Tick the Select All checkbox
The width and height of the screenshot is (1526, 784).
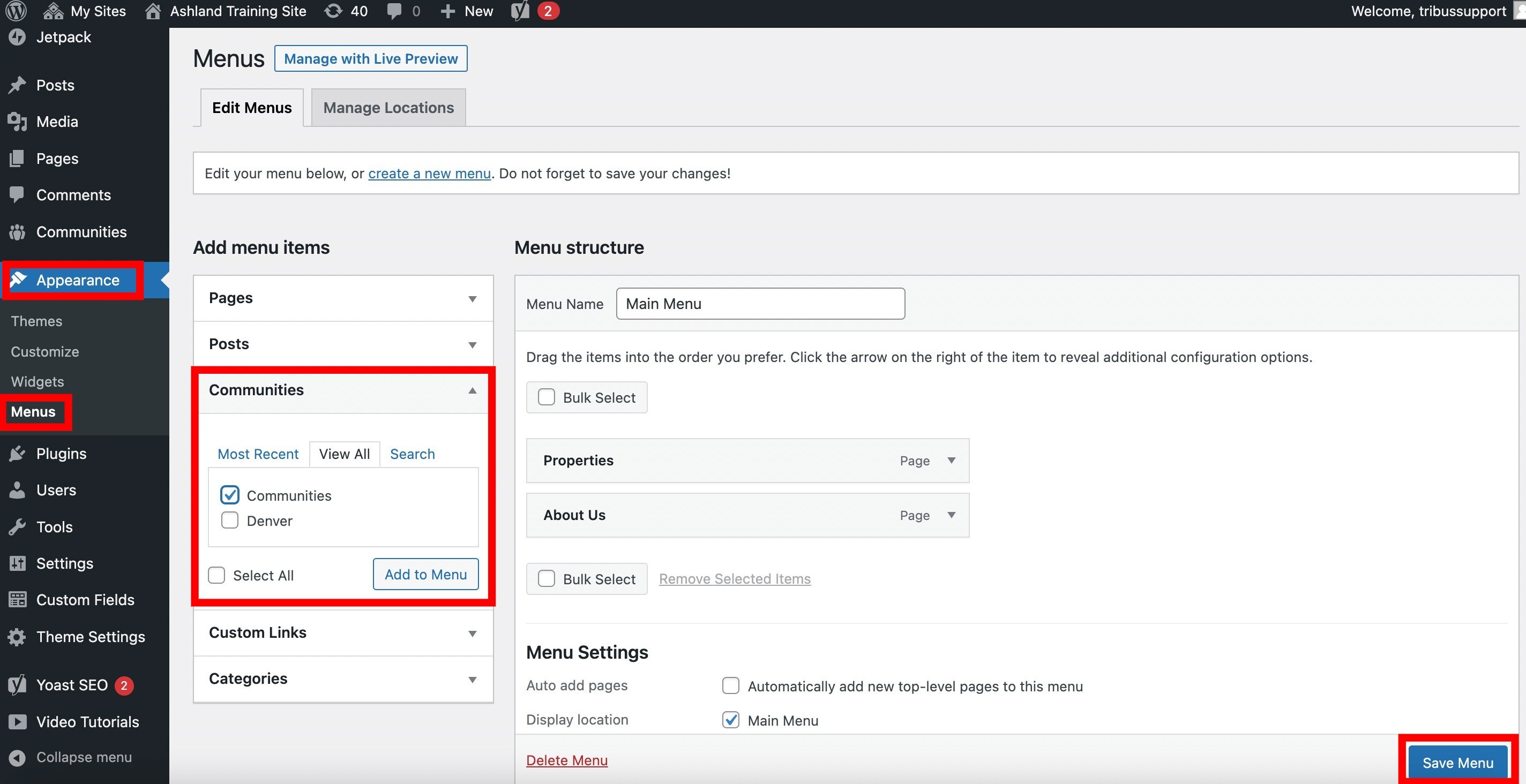click(x=217, y=575)
